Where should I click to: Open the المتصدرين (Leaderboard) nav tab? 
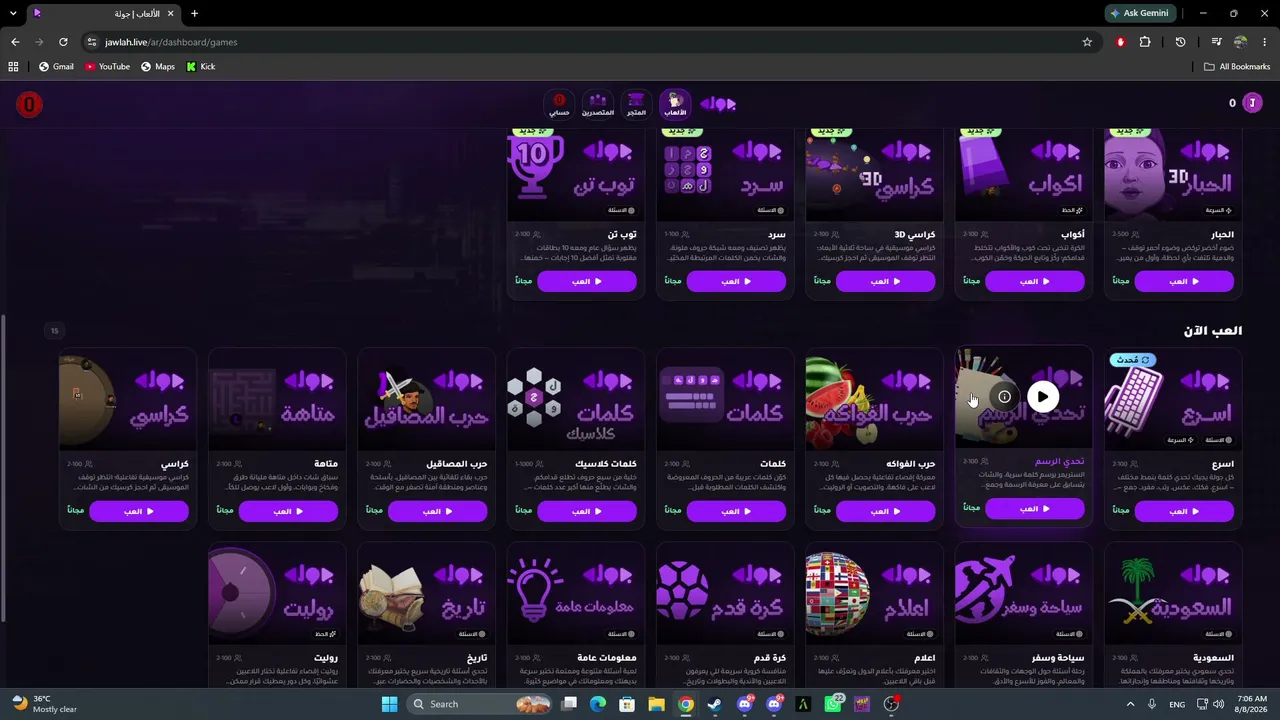[598, 103]
